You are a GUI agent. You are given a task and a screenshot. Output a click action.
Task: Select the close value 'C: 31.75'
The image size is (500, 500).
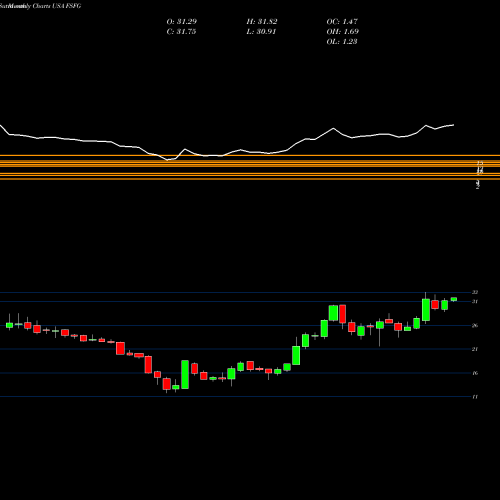point(181,31)
